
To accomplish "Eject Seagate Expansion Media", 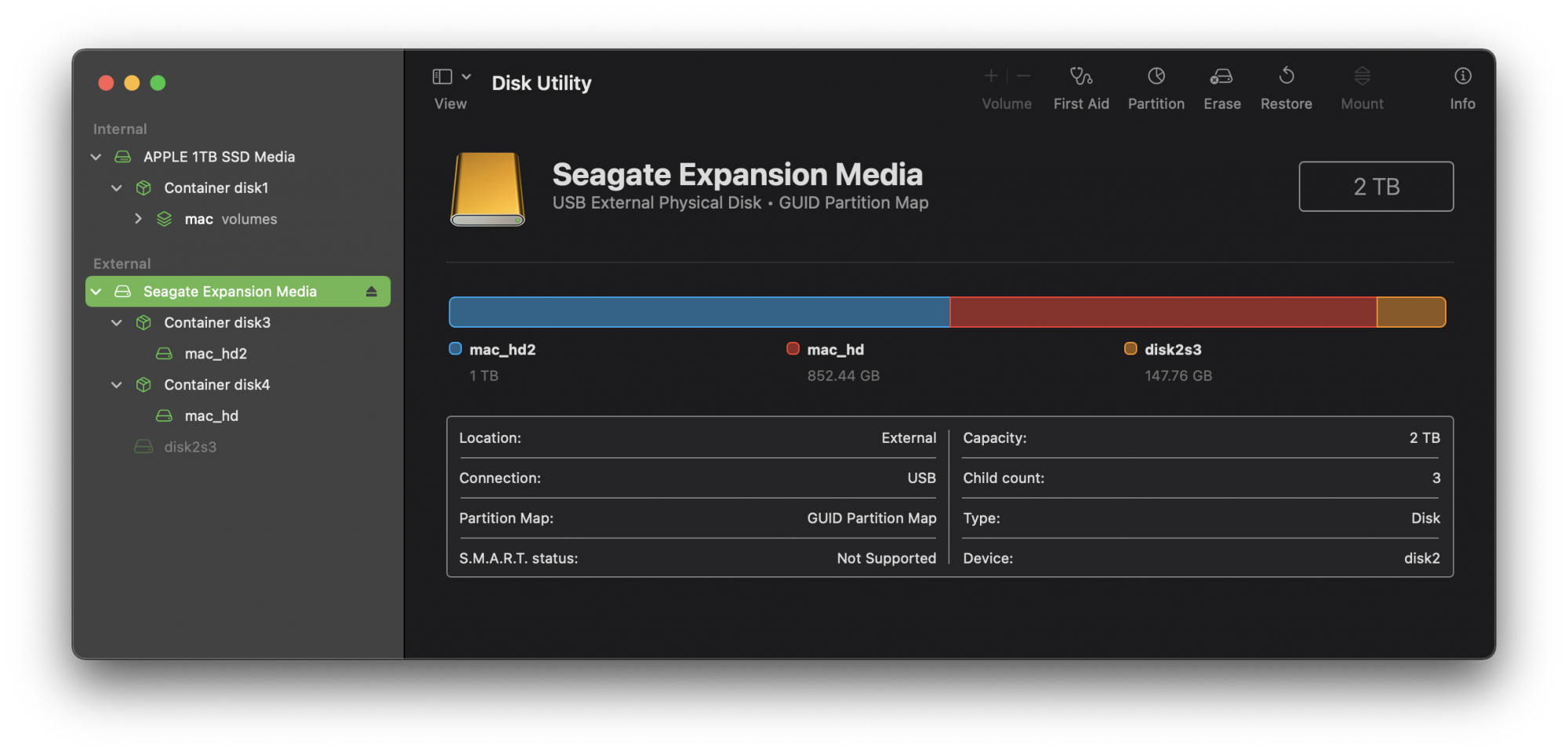I will [x=372, y=292].
